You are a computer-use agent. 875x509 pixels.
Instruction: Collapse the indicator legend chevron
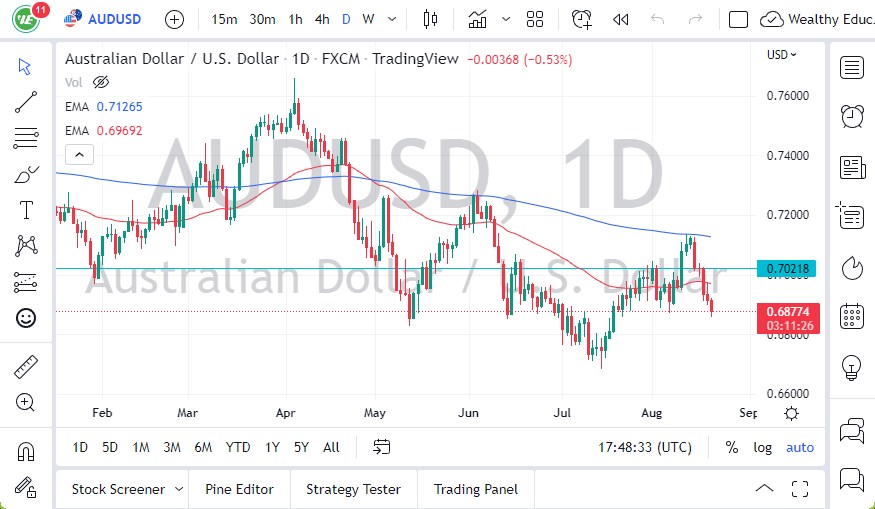point(78,154)
